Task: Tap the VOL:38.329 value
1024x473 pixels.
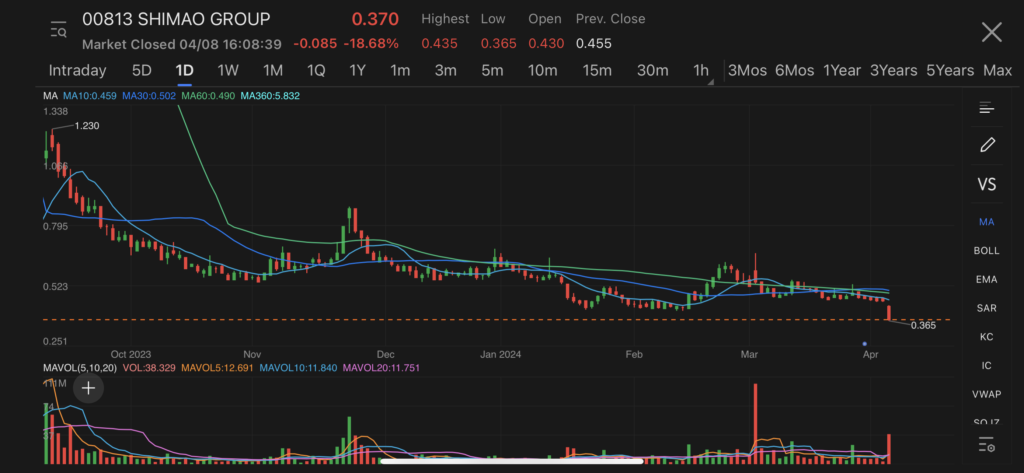Action: click(x=150, y=368)
